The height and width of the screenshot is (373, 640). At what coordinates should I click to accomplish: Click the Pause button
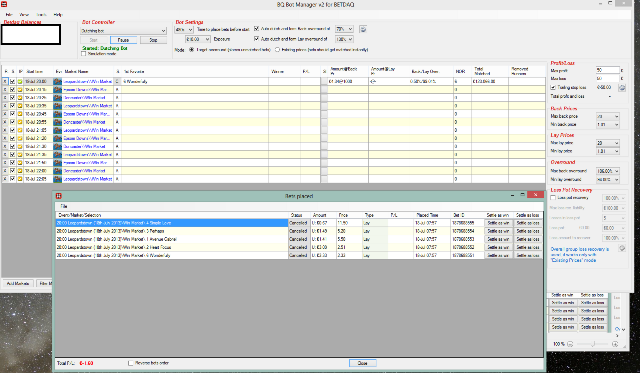pyautogui.click(x=123, y=40)
